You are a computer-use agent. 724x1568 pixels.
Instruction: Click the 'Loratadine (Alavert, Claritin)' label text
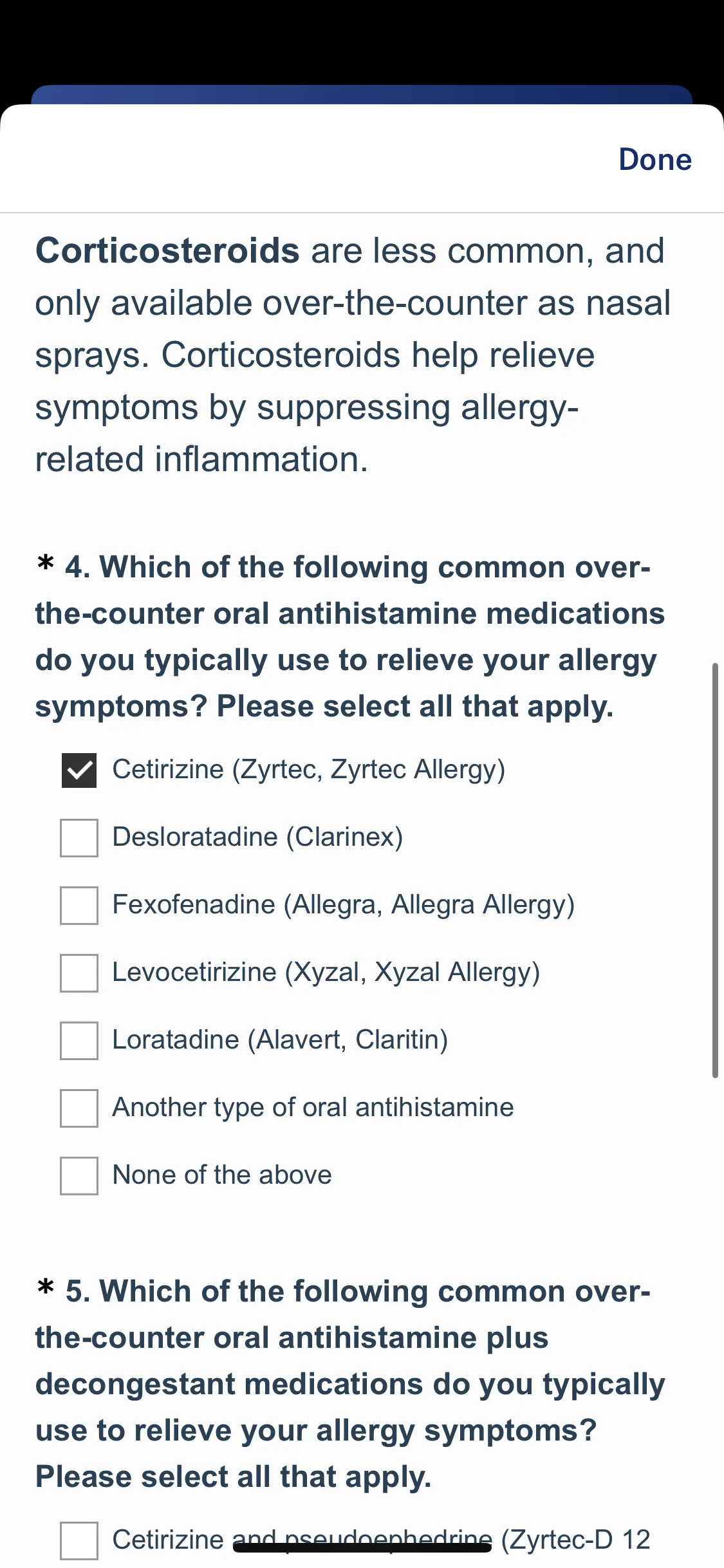click(280, 1040)
